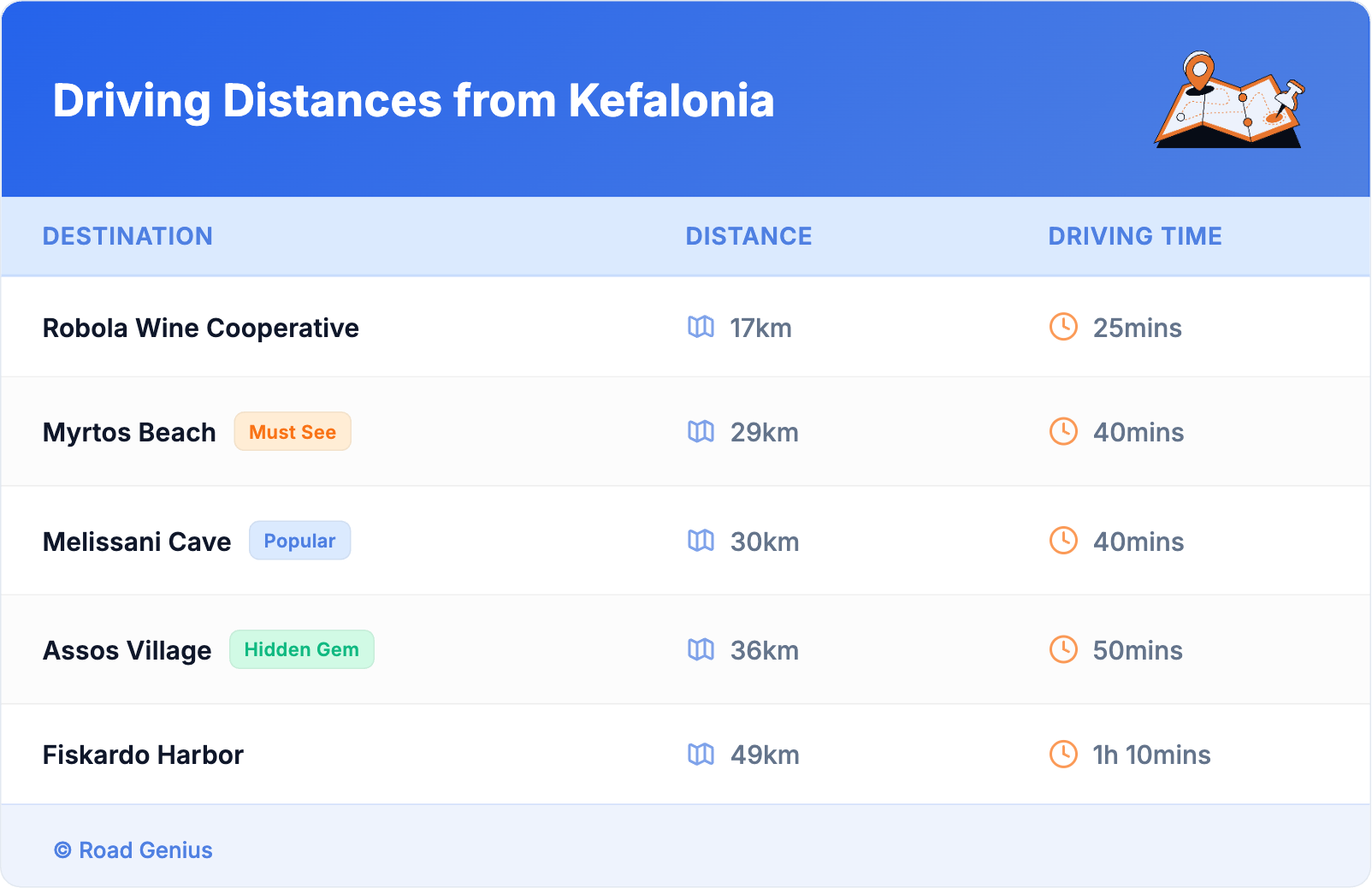This screenshot has height=888, width=1372.
Task: Click the map illustration in header
Action: tap(1230, 100)
